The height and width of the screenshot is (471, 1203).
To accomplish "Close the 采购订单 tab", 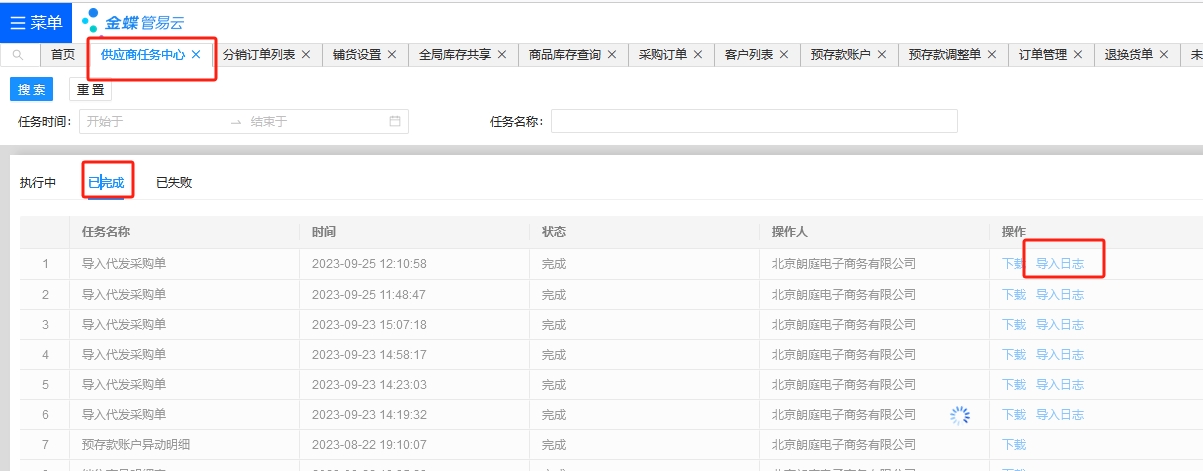I will point(698,55).
